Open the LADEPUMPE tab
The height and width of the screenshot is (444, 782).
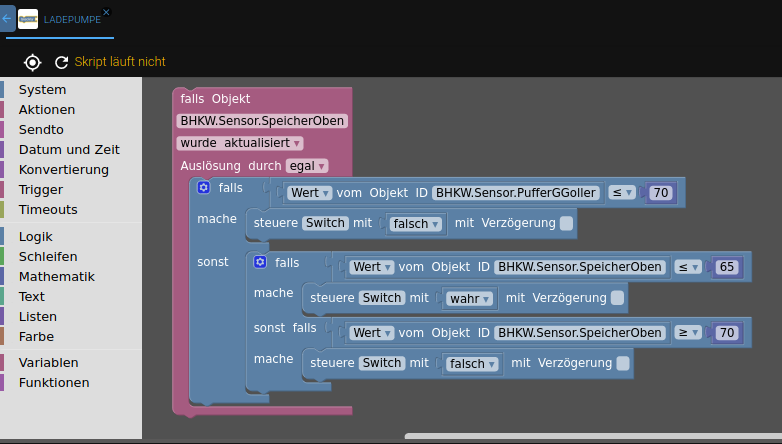click(x=72, y=20)
